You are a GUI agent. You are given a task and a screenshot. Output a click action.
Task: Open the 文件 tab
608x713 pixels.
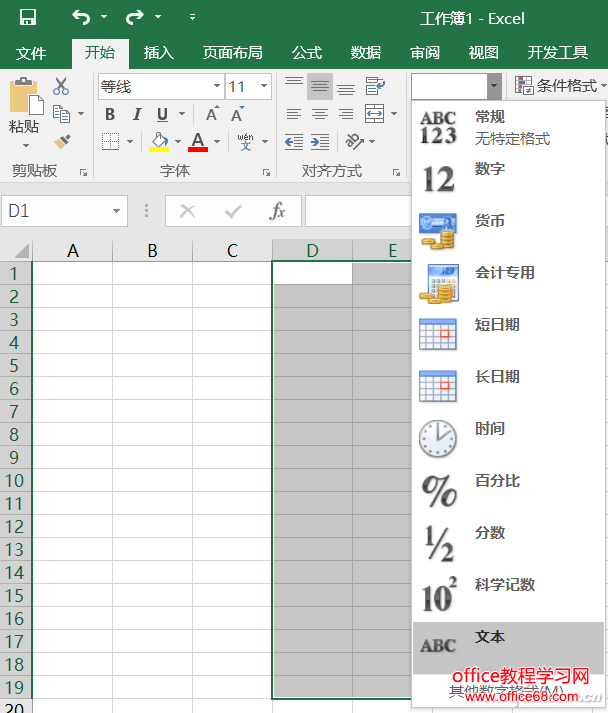point(30,53)
